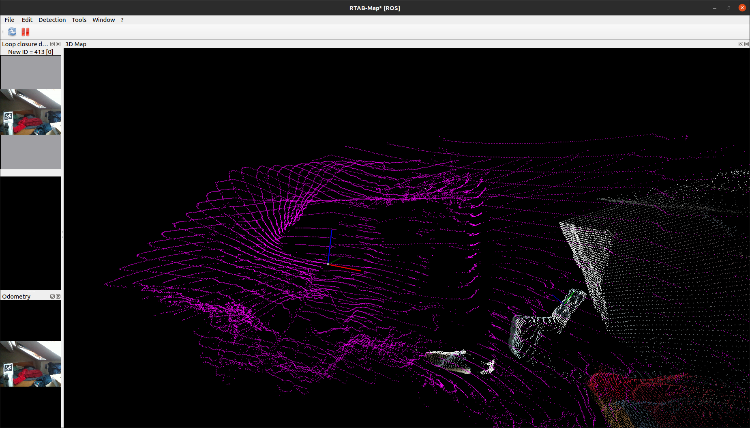Close the Loop closure detection panel
This screenshot has width=750, height=428.
(x=59, y=44)
